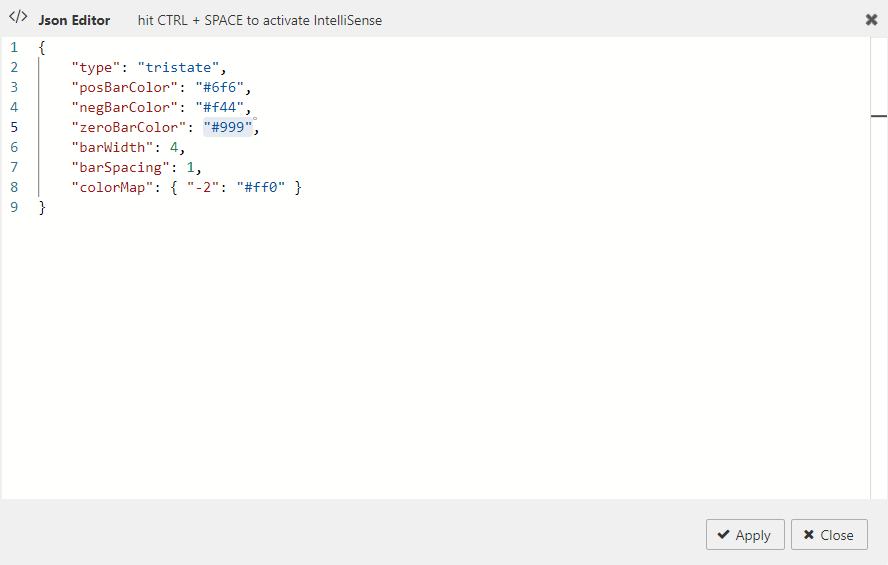The width and height of the screenshot is (888, 565).
Task: Click the "colorMap" key on line 8
Action: tap(109, 187)
